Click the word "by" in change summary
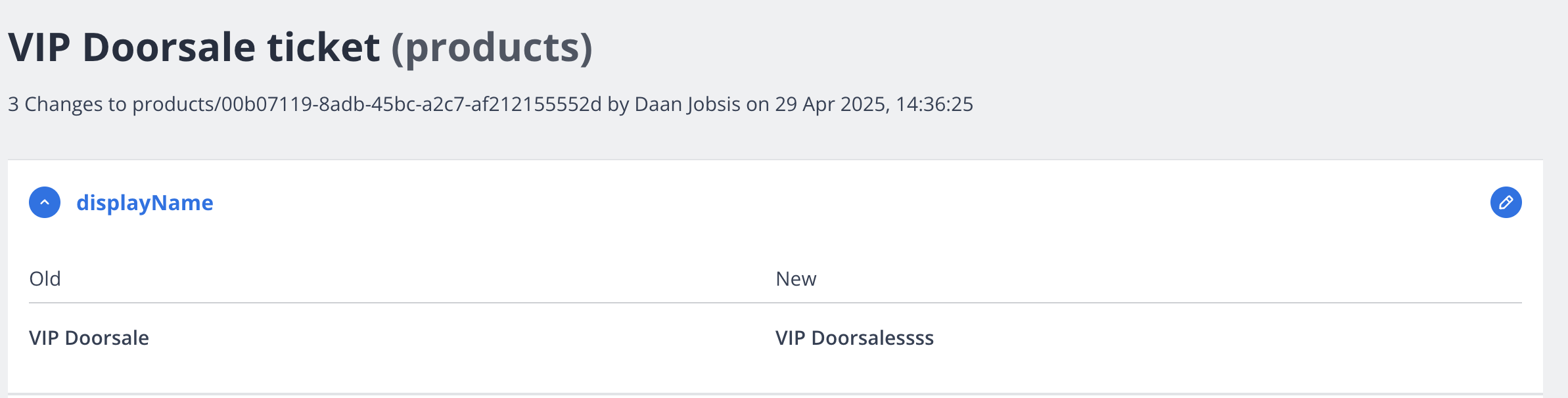This screenshot has width=1568, height=398. click(x=618, y=104)
